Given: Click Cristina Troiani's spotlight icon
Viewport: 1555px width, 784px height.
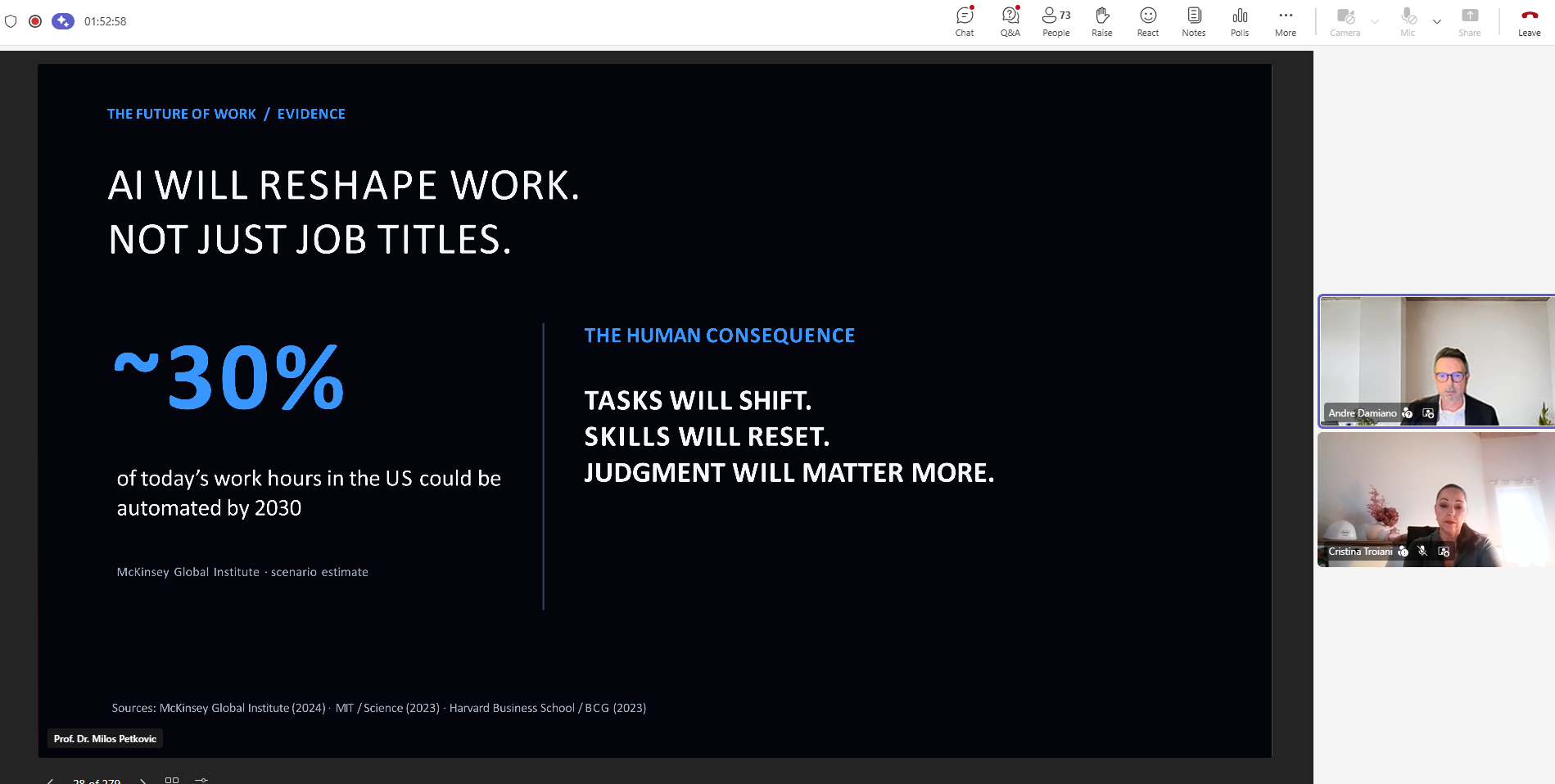Looking at the screenshot, I should pyautogui.click(x=1444, y=552).
